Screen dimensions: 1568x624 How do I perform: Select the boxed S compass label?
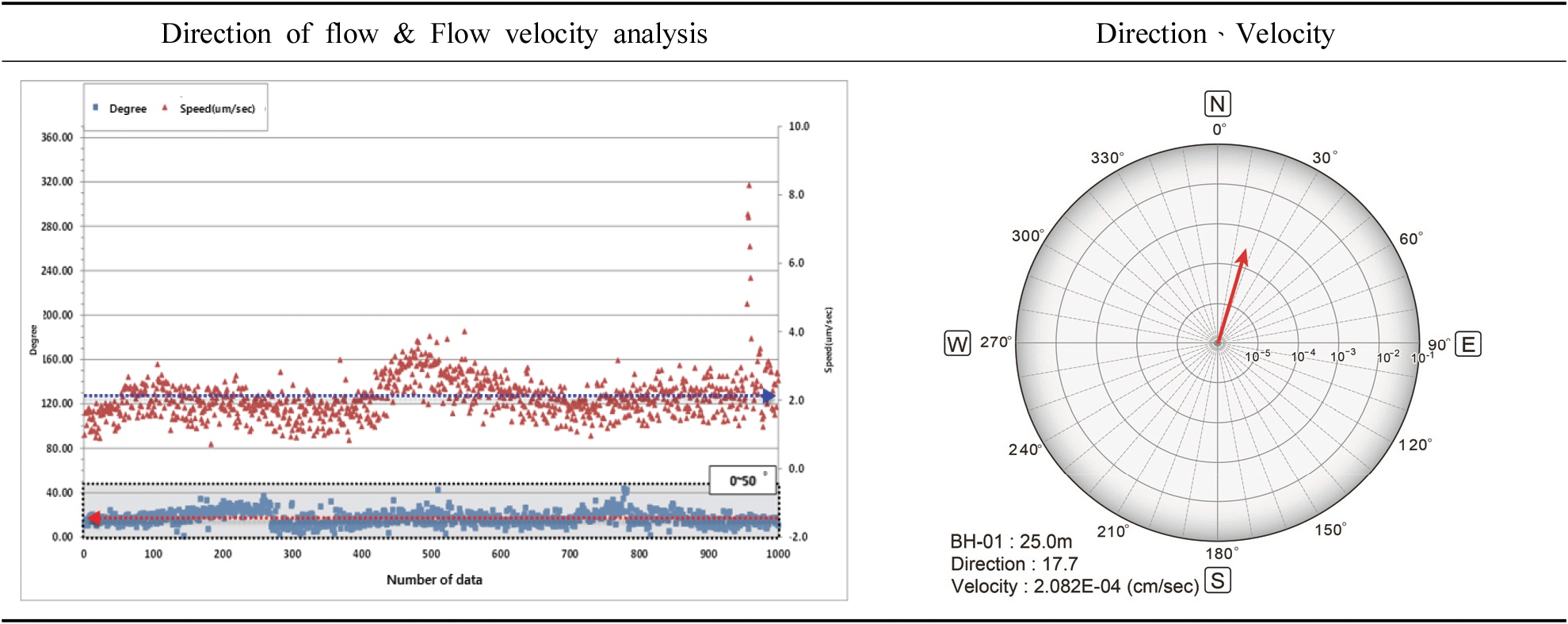(x=1218, y=580)
